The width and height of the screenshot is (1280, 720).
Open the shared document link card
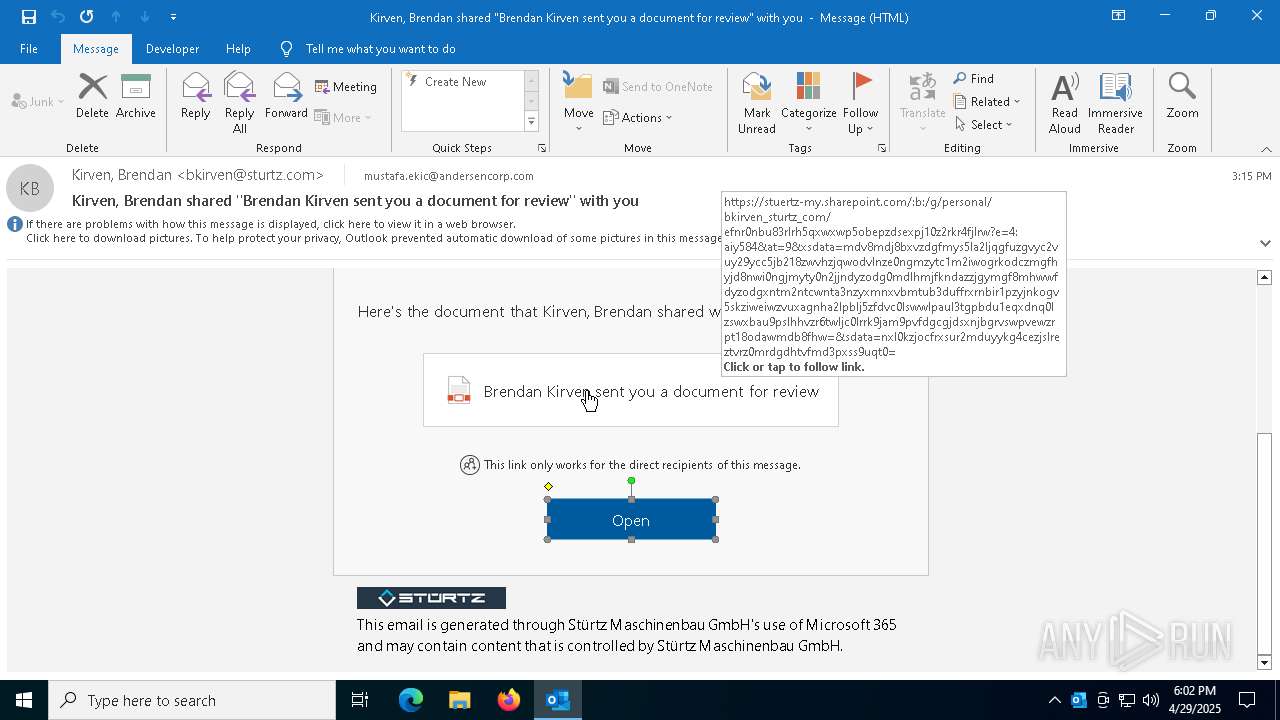coord(631,391)
